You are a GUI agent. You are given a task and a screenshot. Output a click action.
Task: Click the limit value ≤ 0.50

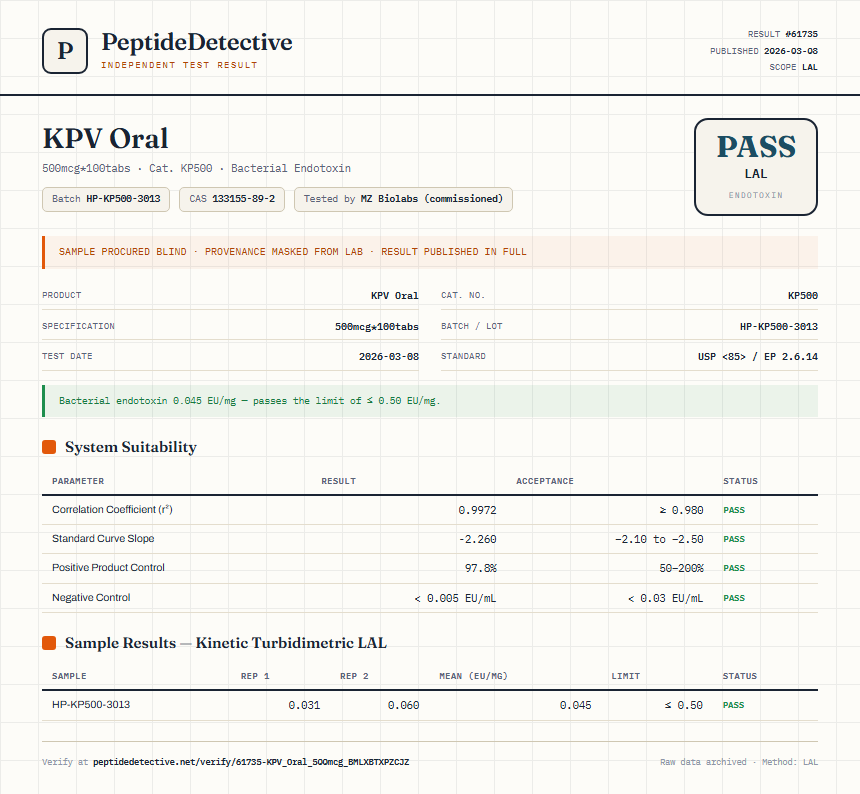[683, 706]
